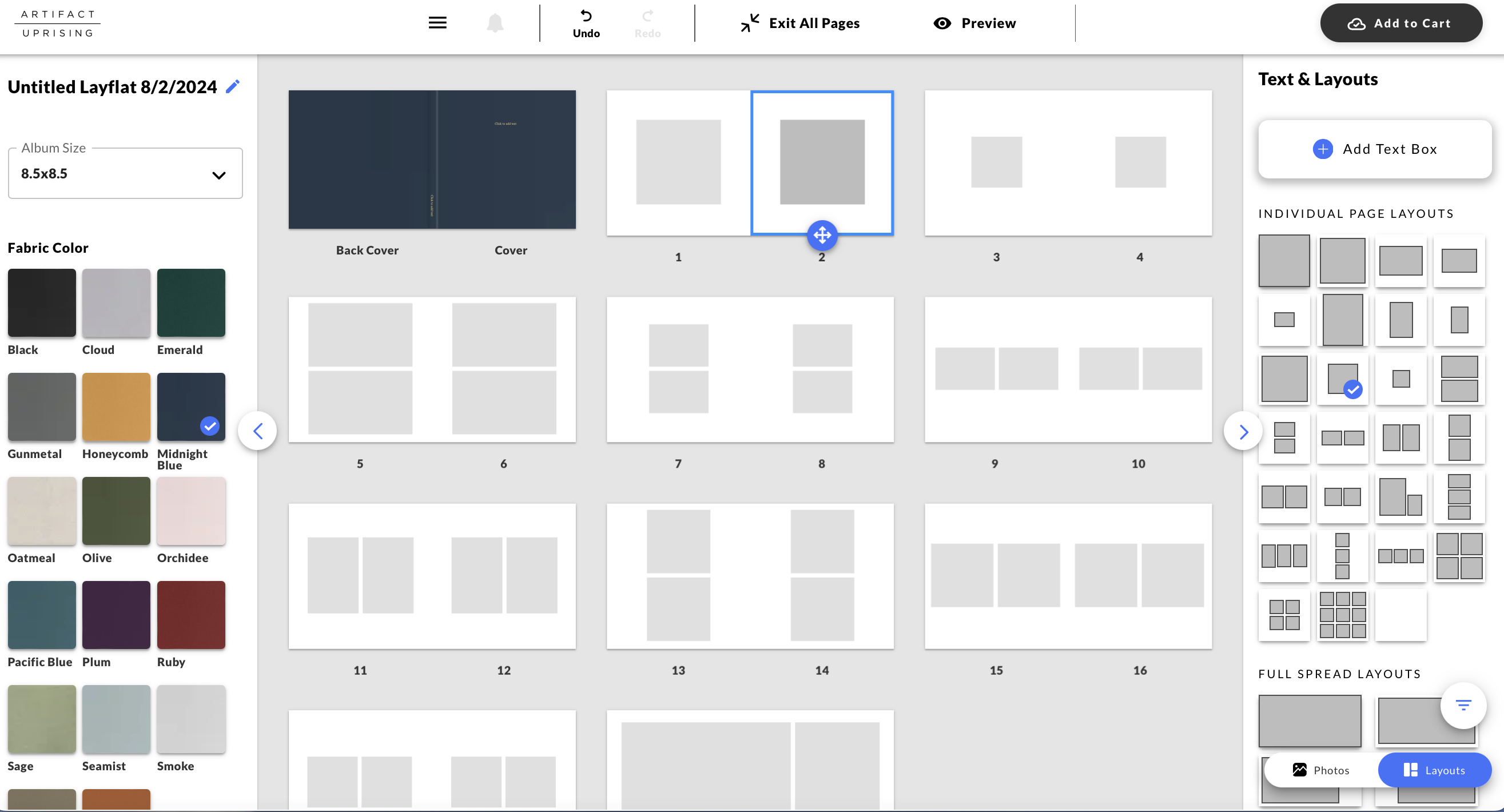
Task: Switch to the Photos tab
Action: pyautogui.click(x=1320, y=770)
